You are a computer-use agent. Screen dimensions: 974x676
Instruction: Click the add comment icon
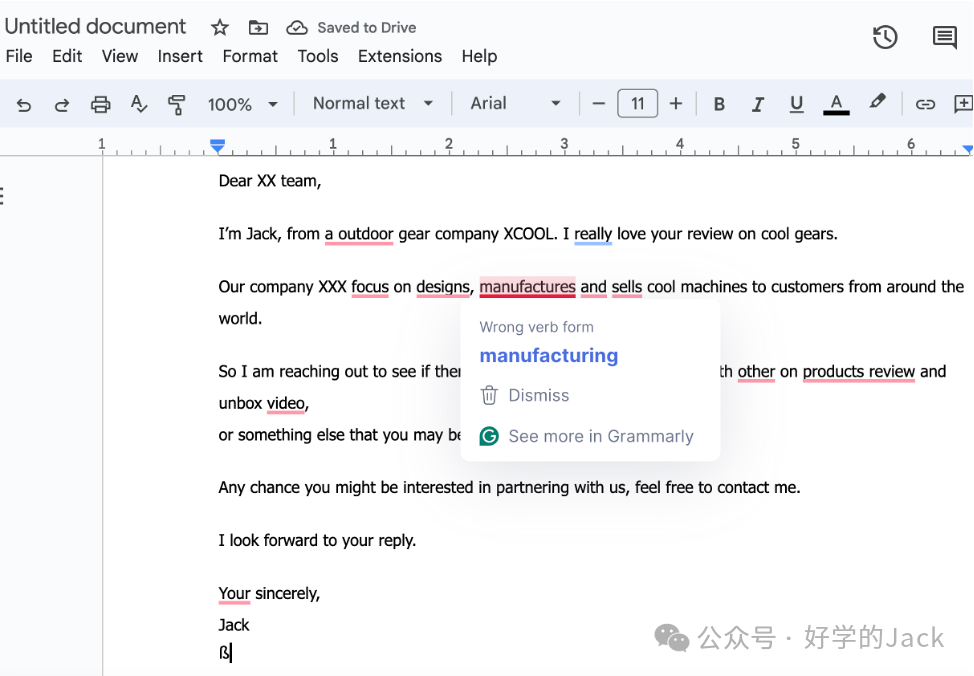click(x=963, y=104)
